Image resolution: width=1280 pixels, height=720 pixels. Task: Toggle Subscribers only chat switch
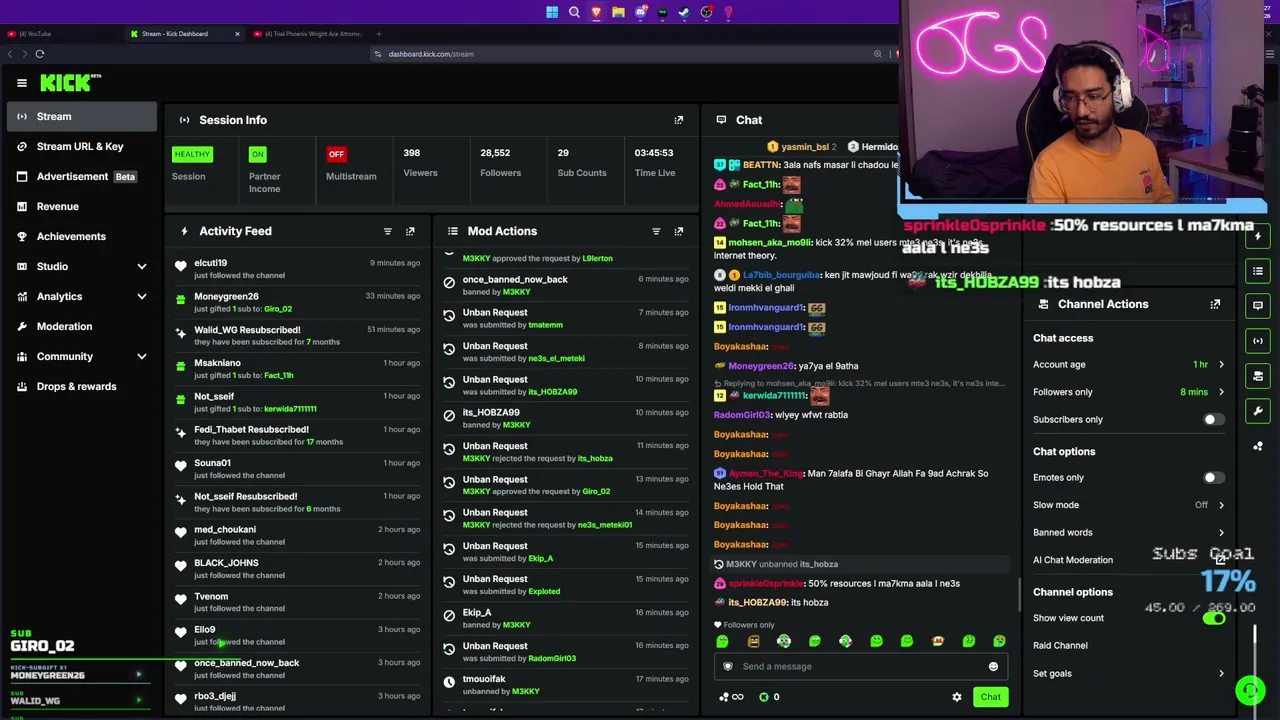point(1213,420)
